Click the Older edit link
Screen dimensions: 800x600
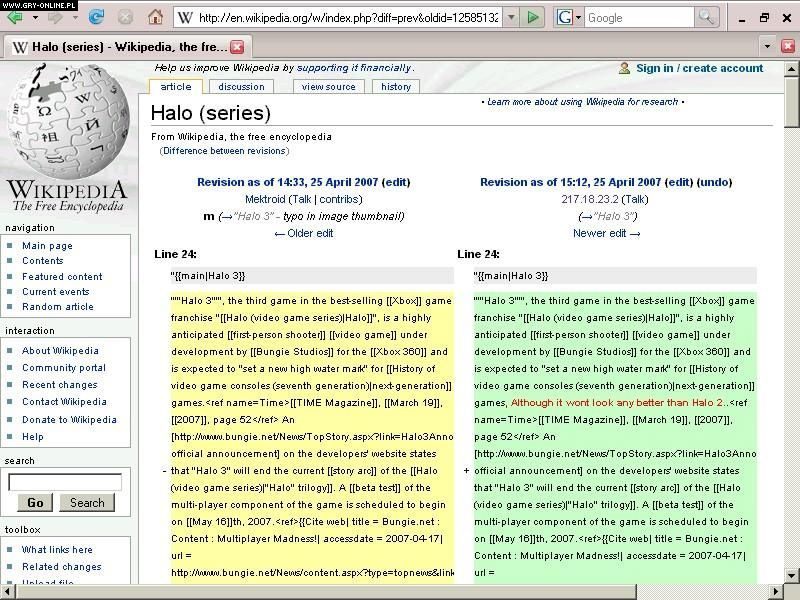pos(303,233)
